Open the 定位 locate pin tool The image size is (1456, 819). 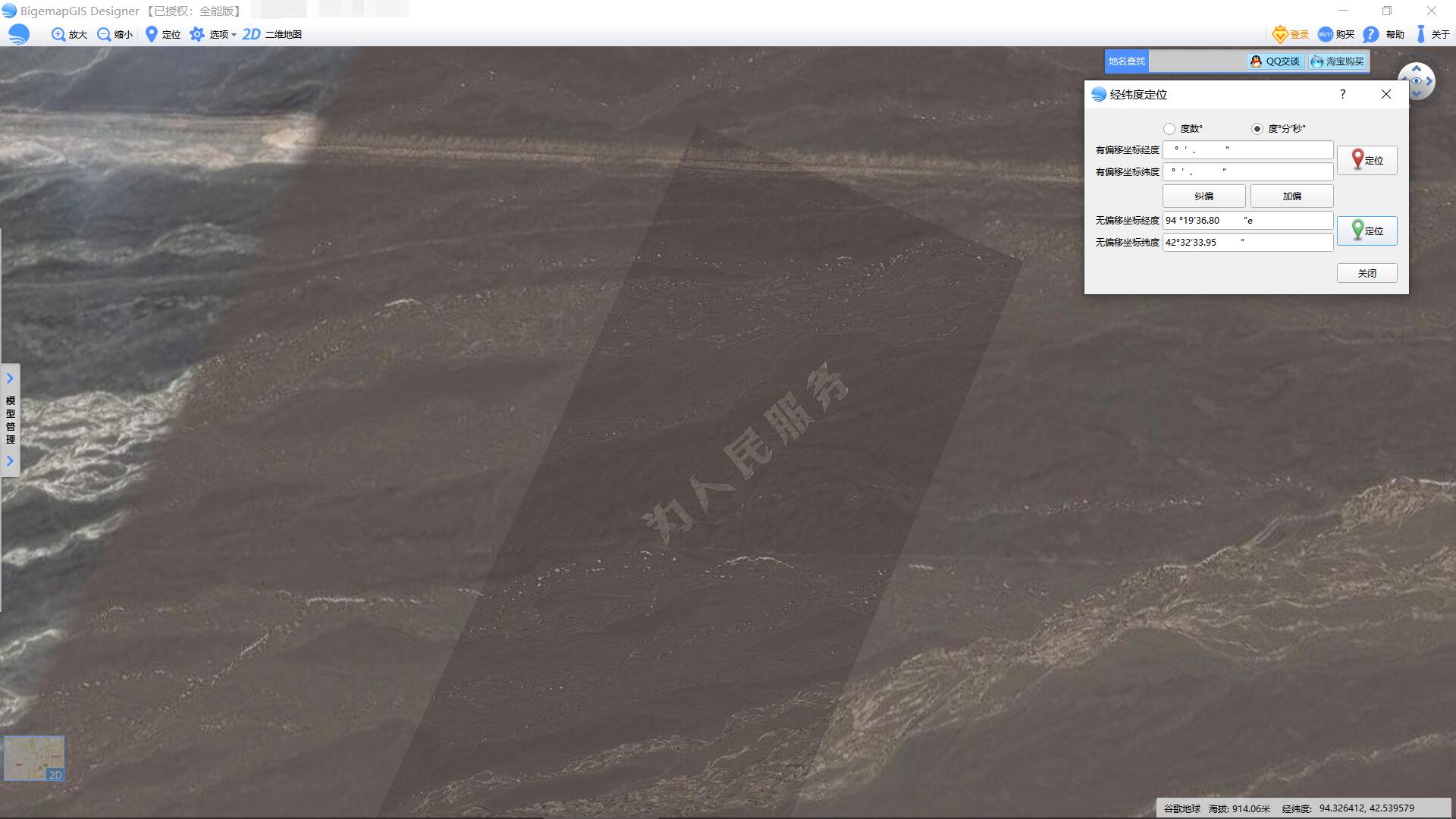tap(152, 34)
